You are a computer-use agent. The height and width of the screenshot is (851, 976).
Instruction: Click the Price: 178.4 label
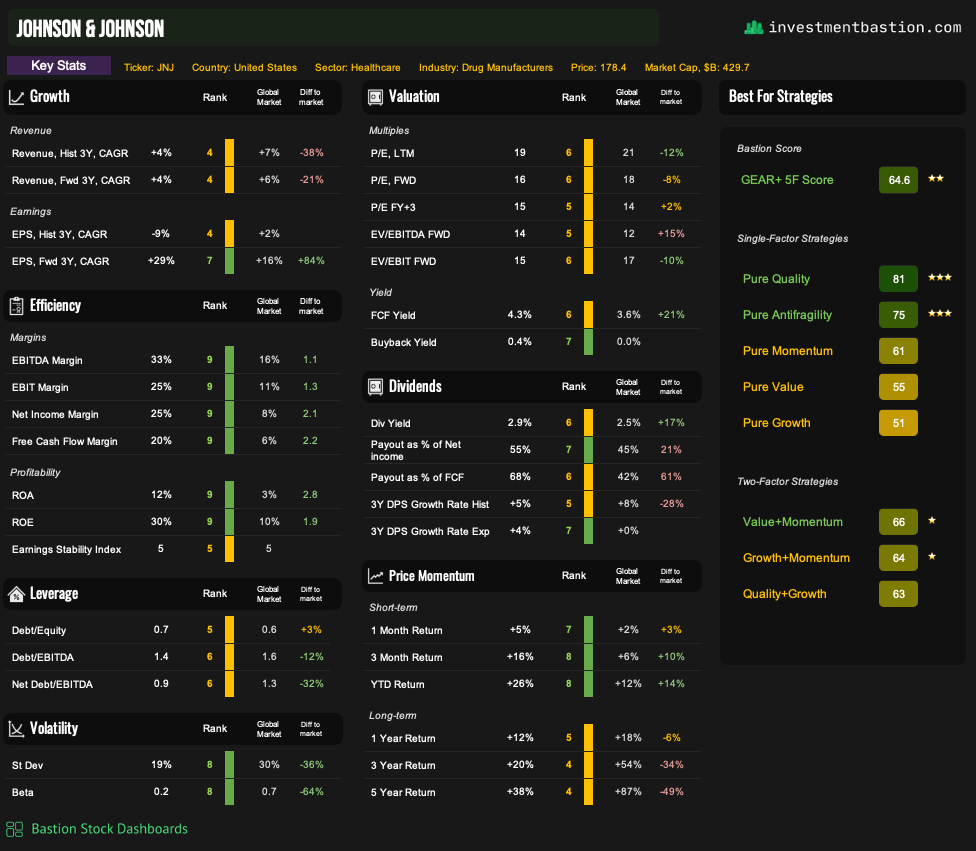coord(598,68)
